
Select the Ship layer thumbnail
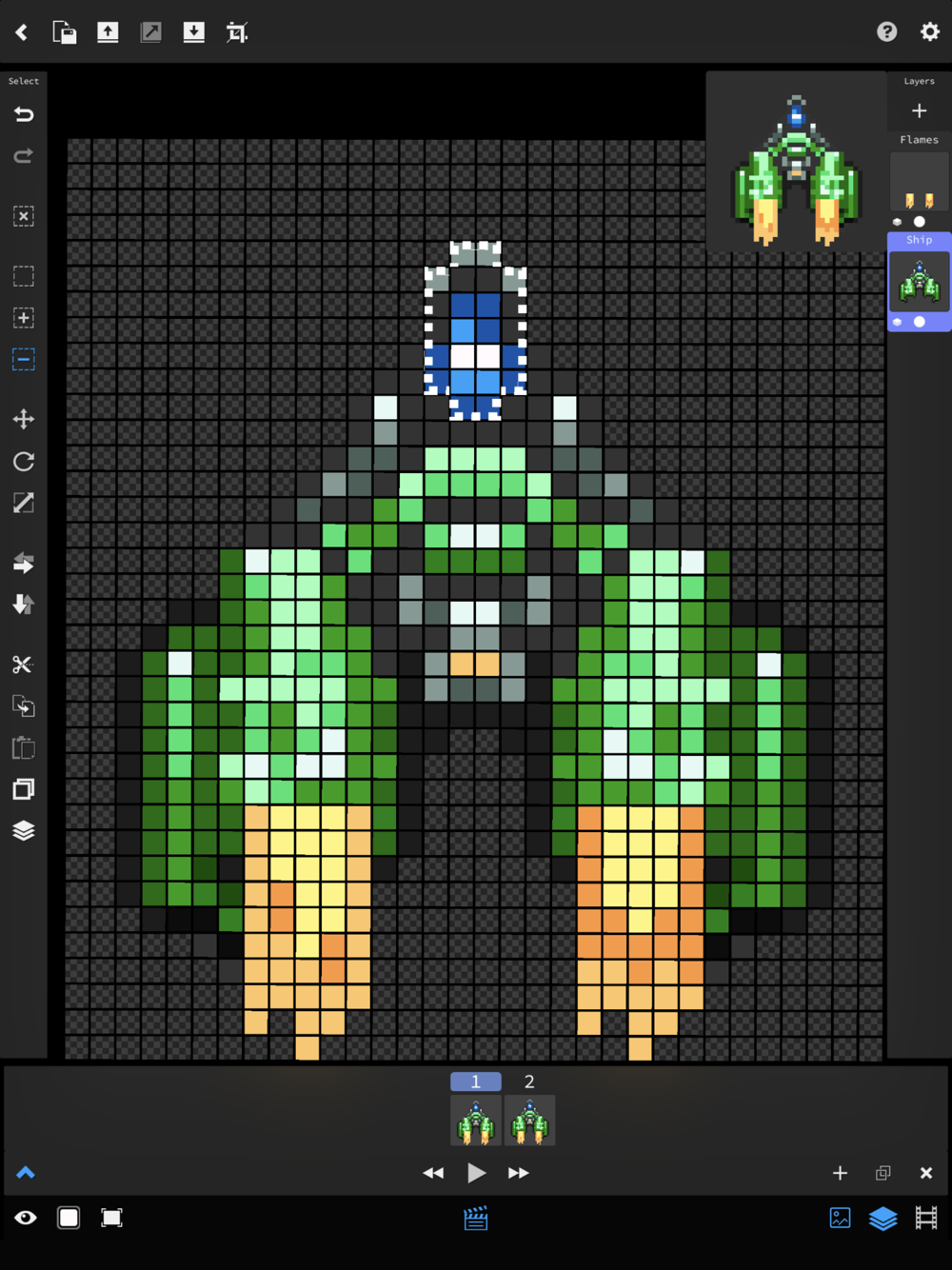click(x=919, y=282)
